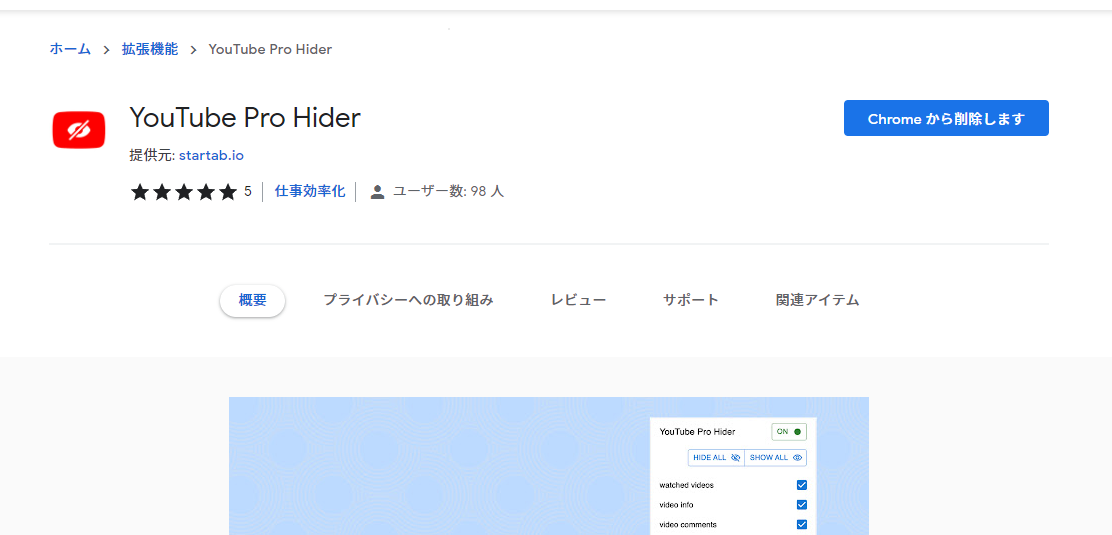Click the user count person icon
The height and width of the screenshot is (535, 1112).
pyautogui.click(x=377, y=192)
